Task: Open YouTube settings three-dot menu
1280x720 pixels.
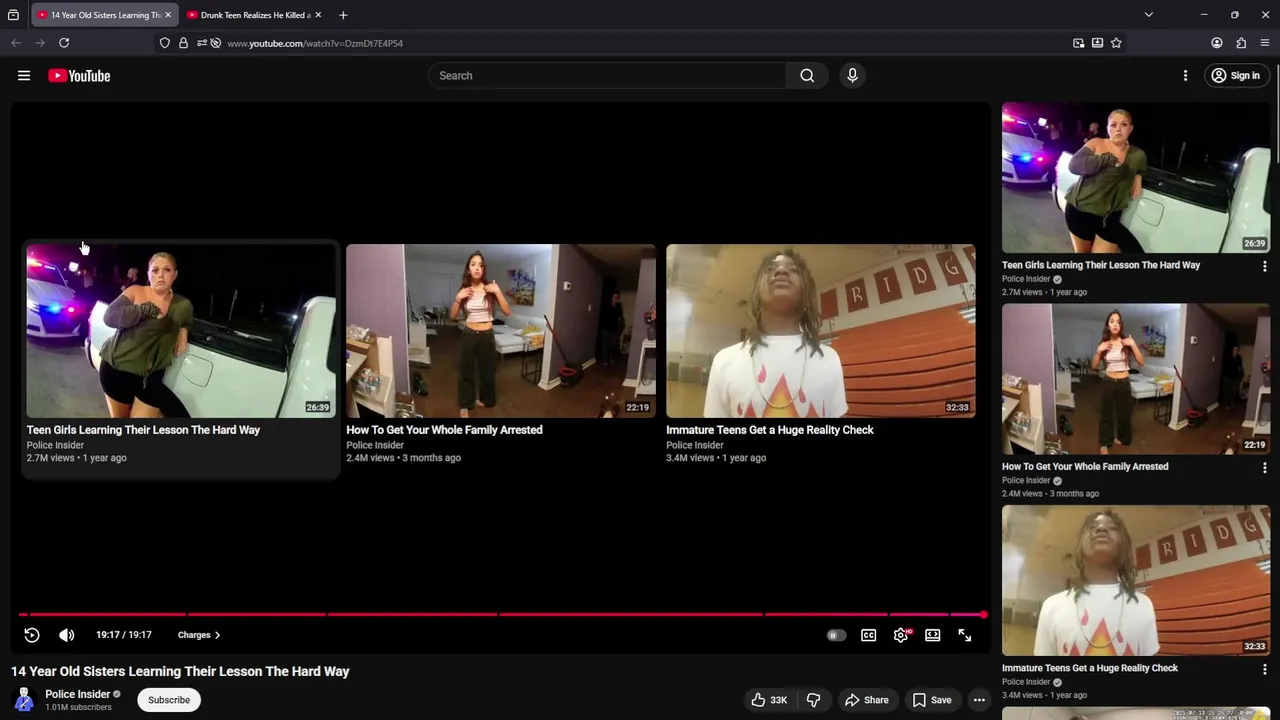Action: pos(1185,76)
